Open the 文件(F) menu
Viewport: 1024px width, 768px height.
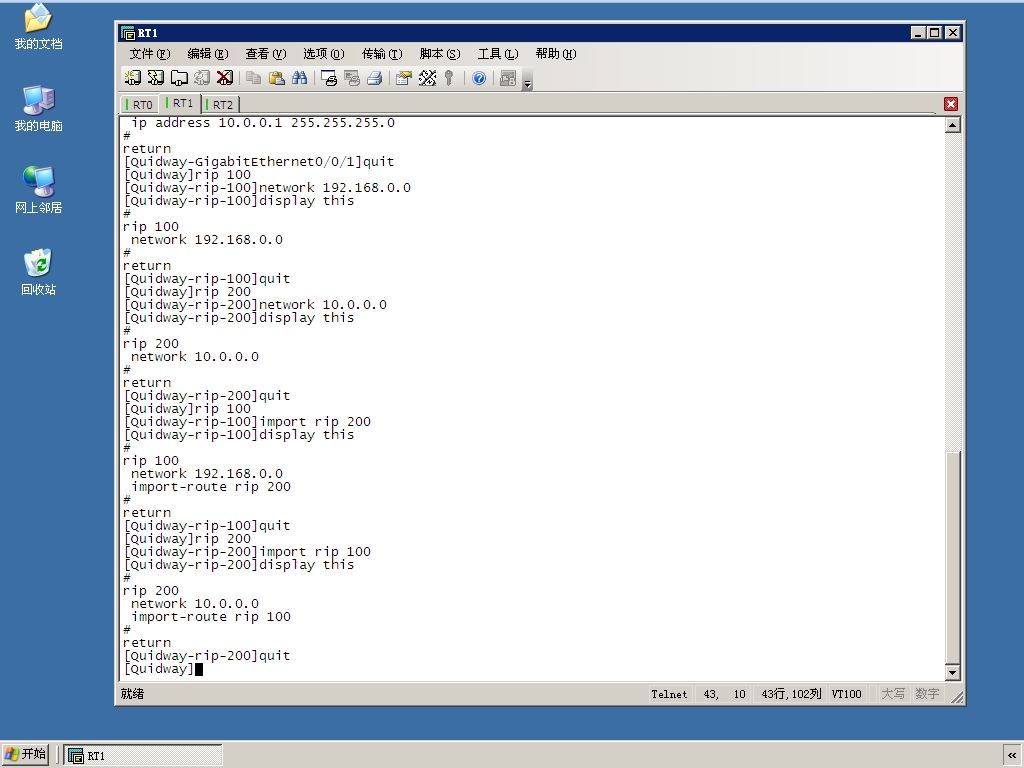[150, 54]
